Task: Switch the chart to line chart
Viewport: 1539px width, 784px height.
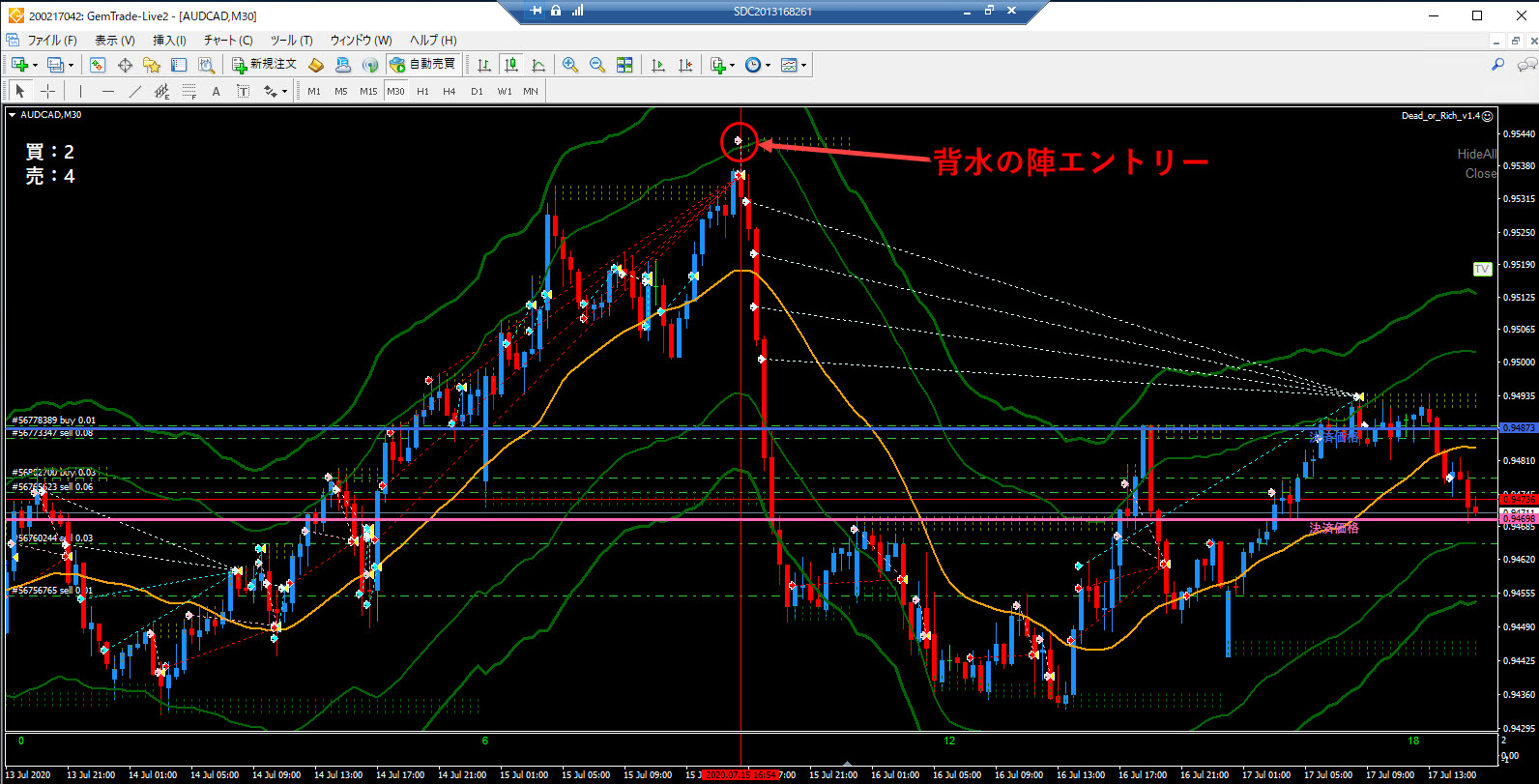Action: (538, 65)
